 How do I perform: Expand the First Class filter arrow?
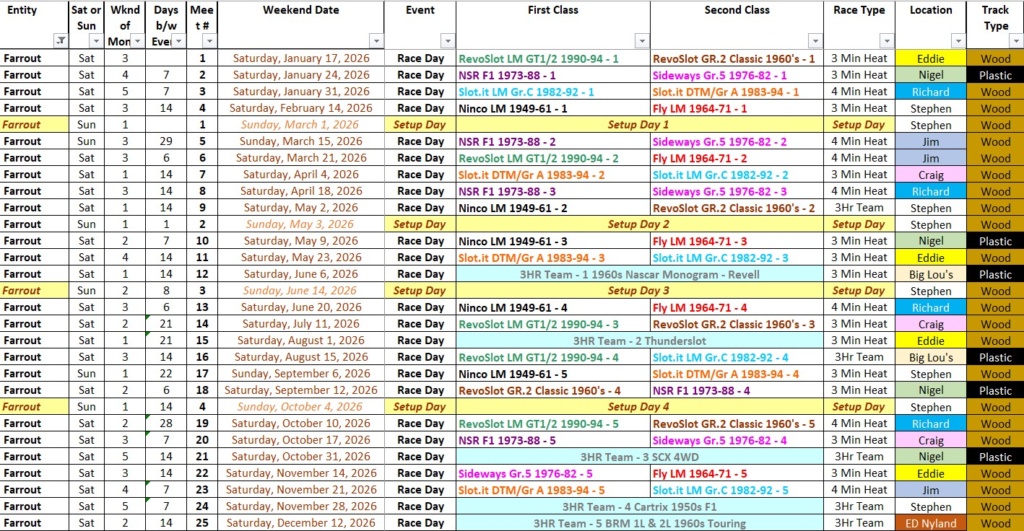click(642, 41)
